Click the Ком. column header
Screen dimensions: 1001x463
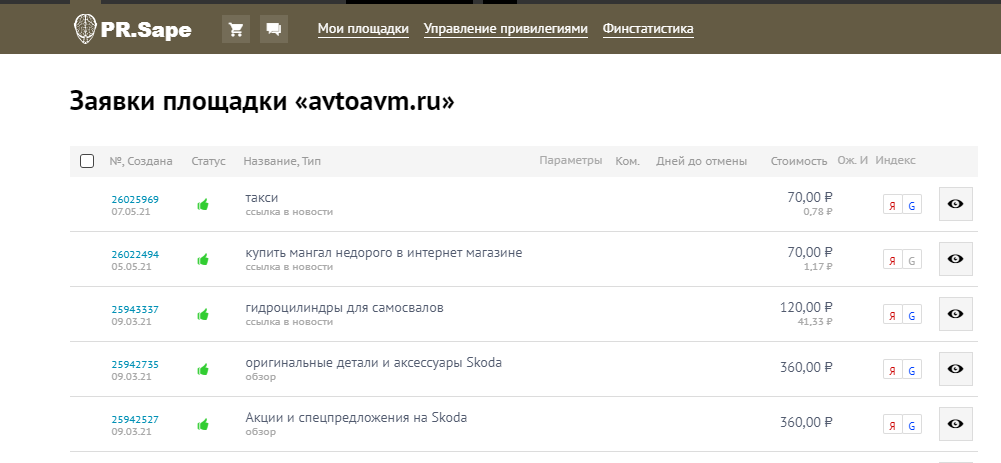[628, 161]
